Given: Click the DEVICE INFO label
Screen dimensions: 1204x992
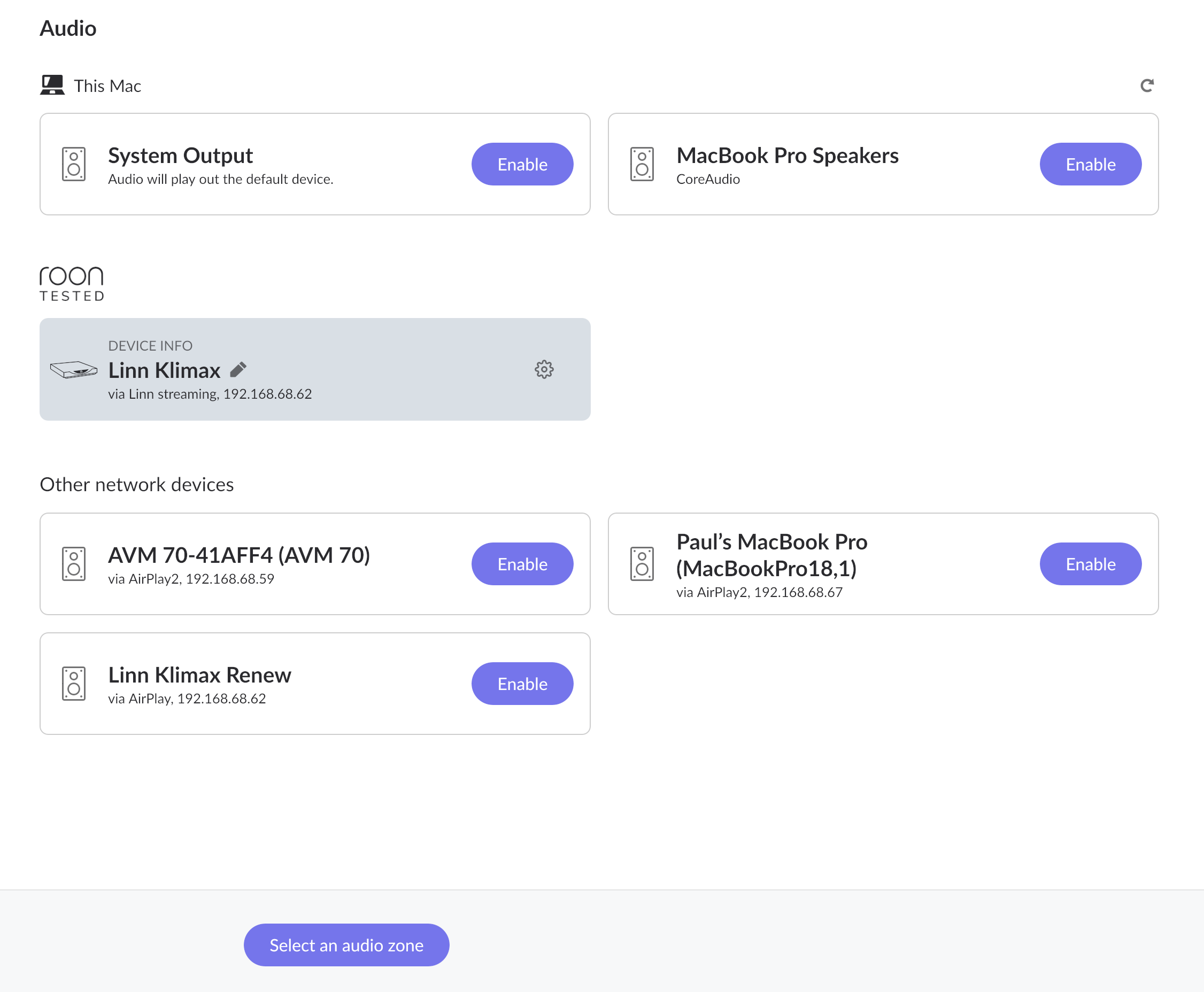Looking at the screenshot, I should pos(150,346).
